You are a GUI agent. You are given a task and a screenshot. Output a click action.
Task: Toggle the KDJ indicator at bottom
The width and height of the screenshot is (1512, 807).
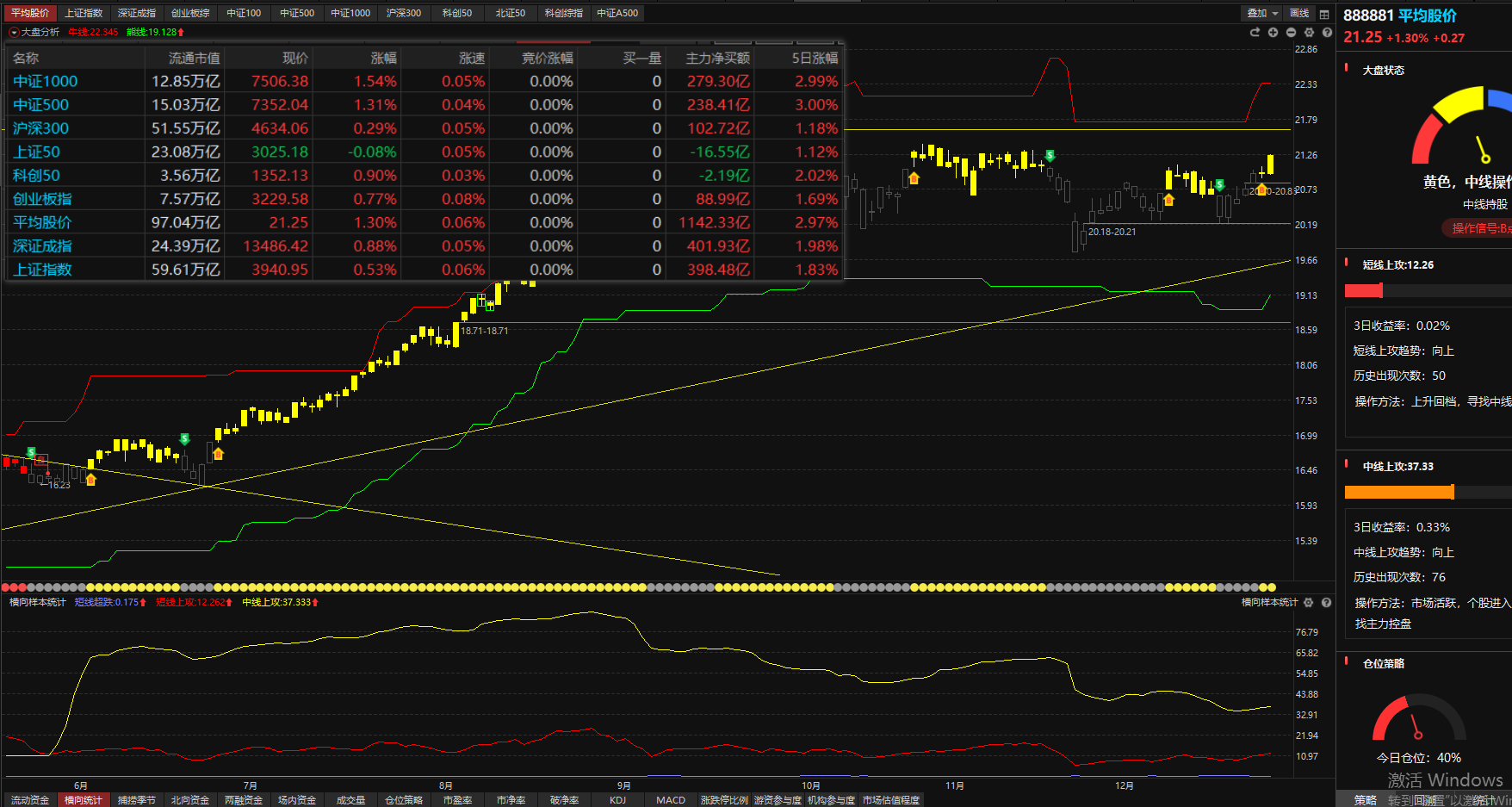617,800
